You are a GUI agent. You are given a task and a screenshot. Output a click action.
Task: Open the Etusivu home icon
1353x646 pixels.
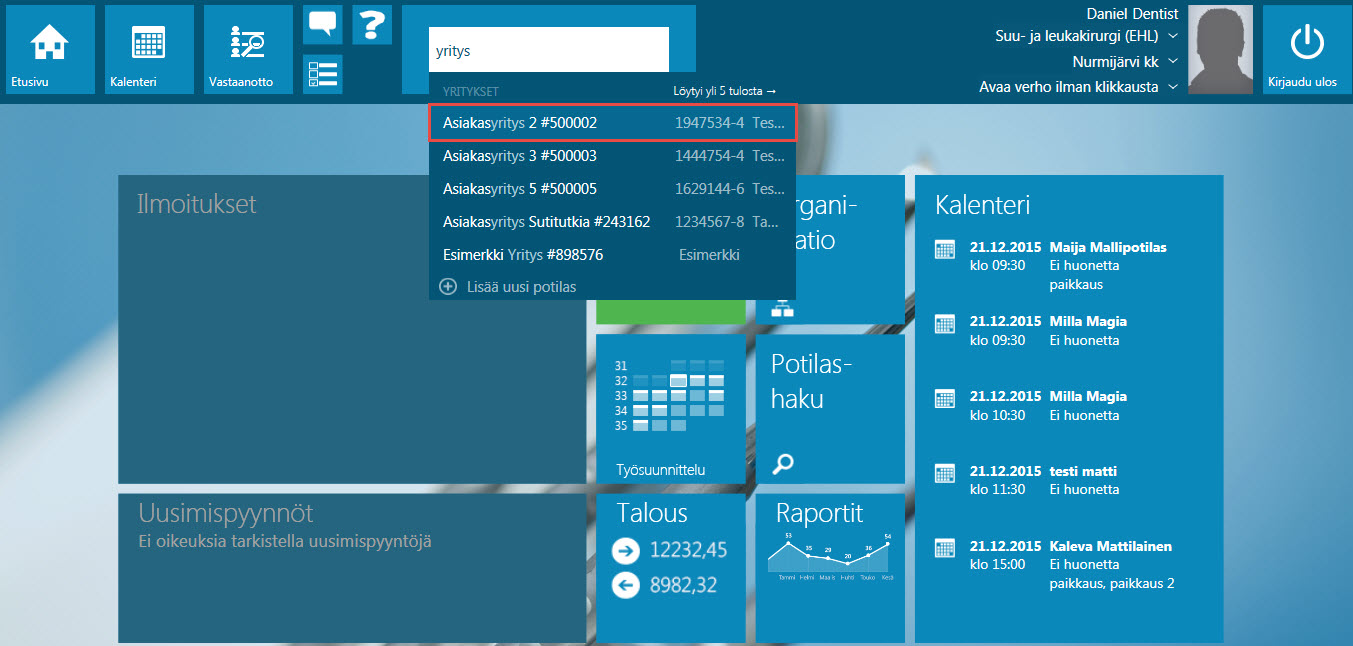point(49,44)
